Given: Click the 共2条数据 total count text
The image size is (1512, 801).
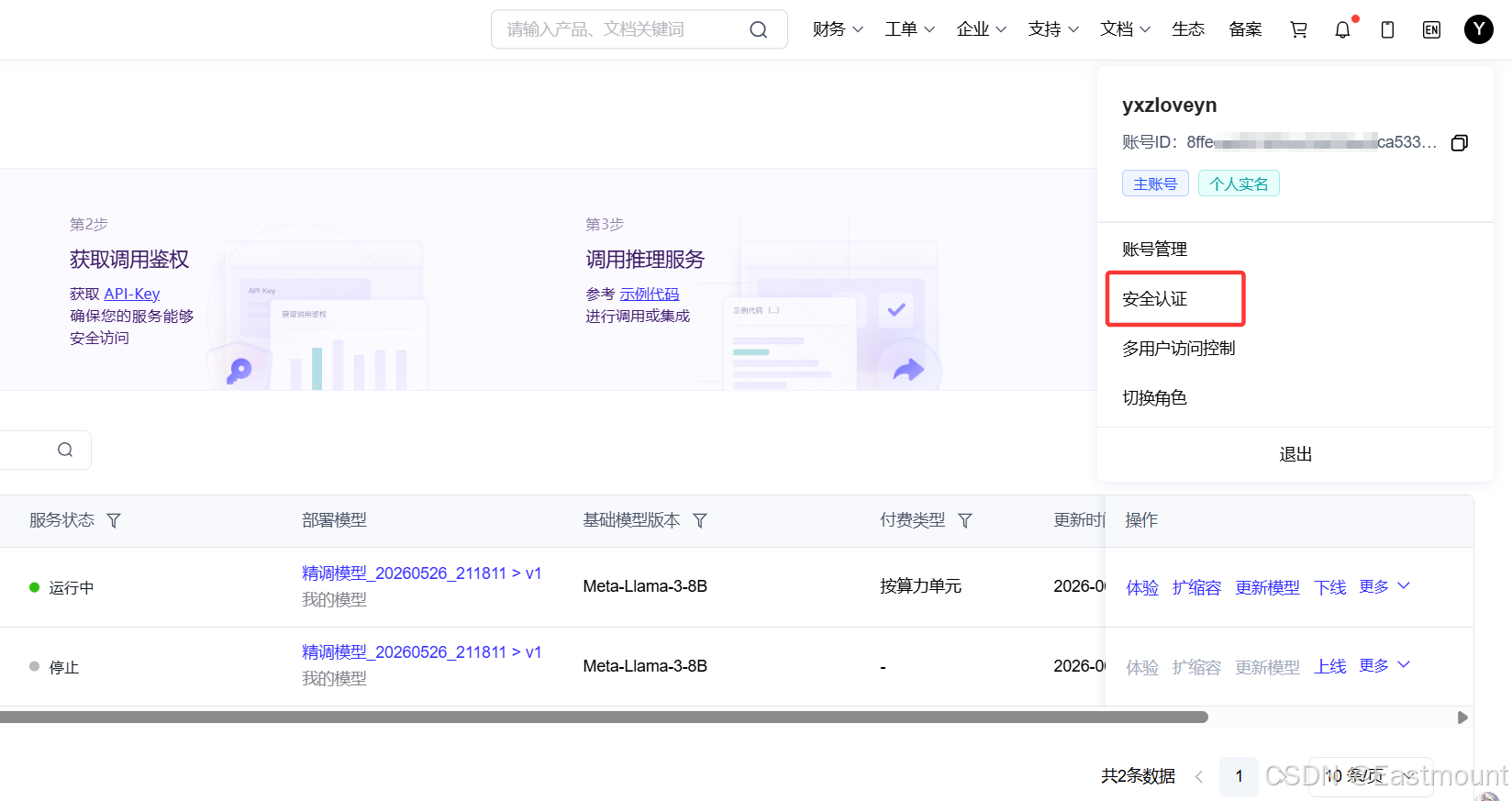Looking at the screenshot, I should coord(1138,776).
